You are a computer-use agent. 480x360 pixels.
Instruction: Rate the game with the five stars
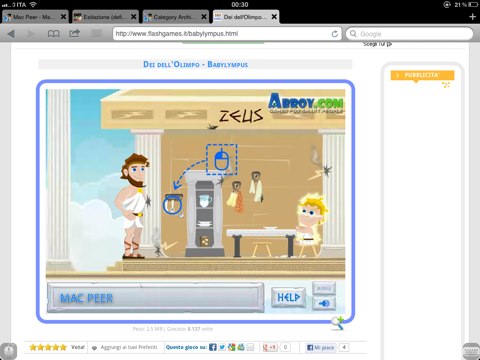[x=48, y=347]
